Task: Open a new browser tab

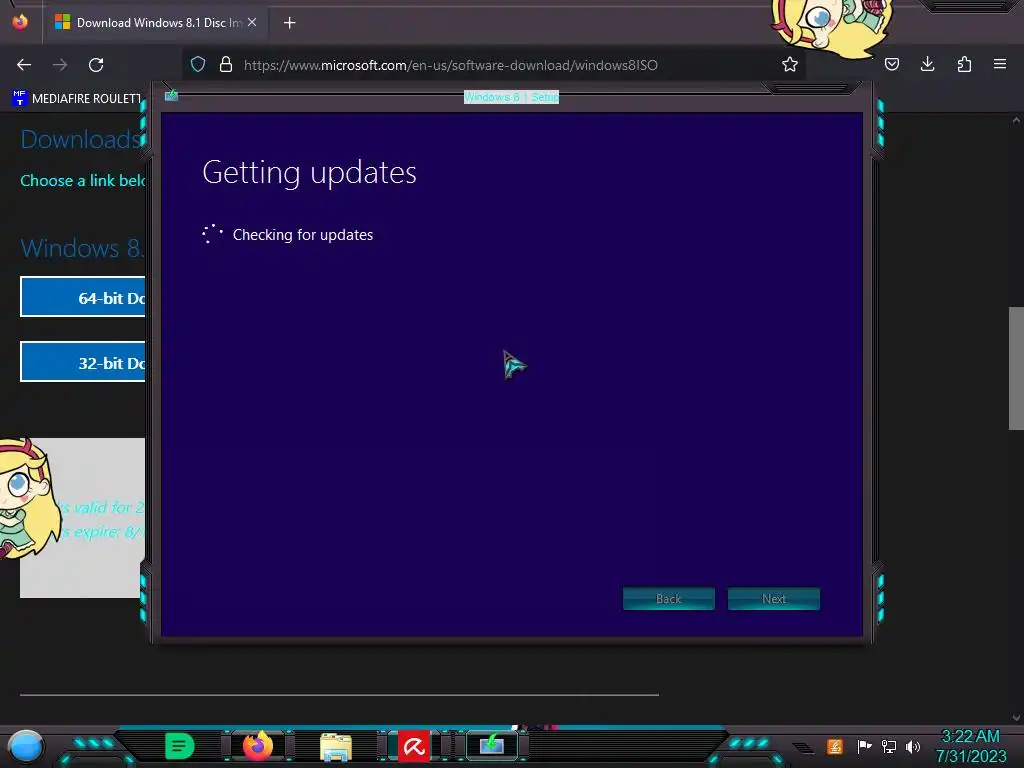Action: tap(289, 23)
